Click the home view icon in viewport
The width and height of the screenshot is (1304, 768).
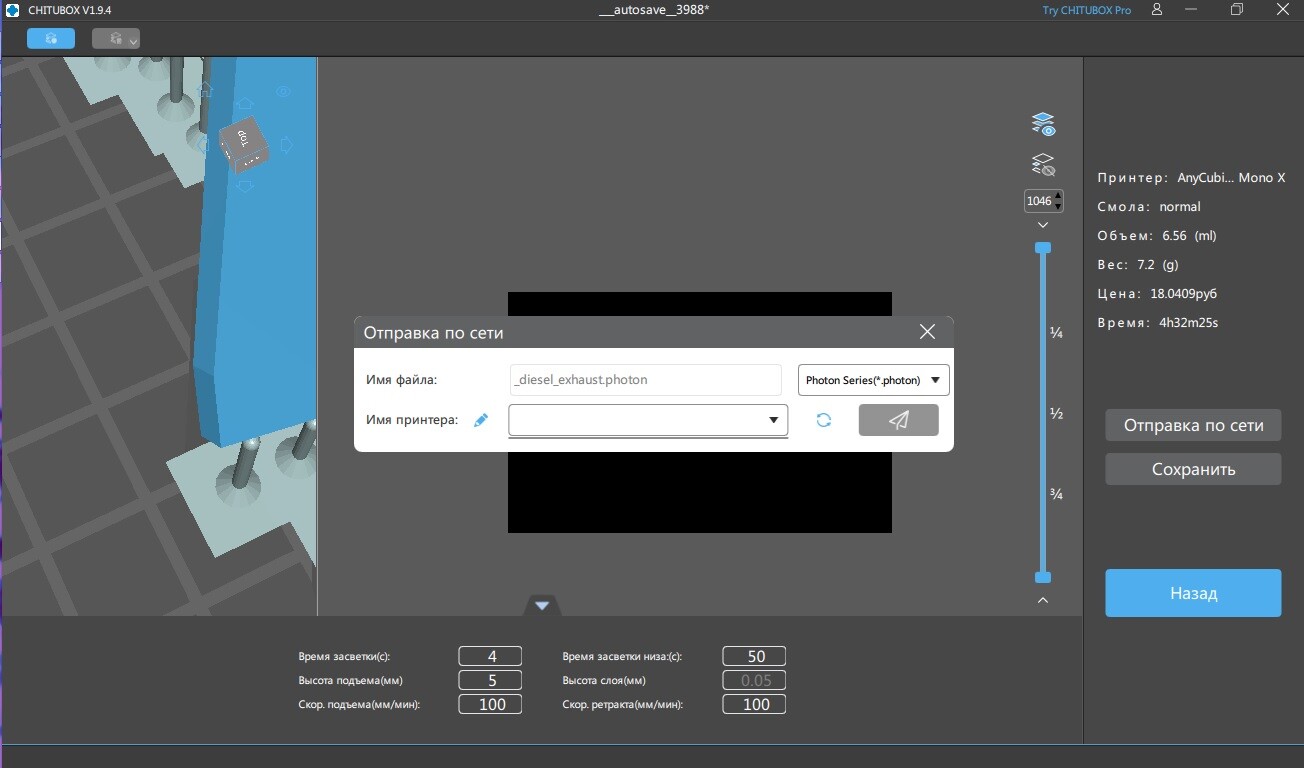point(206,91)
